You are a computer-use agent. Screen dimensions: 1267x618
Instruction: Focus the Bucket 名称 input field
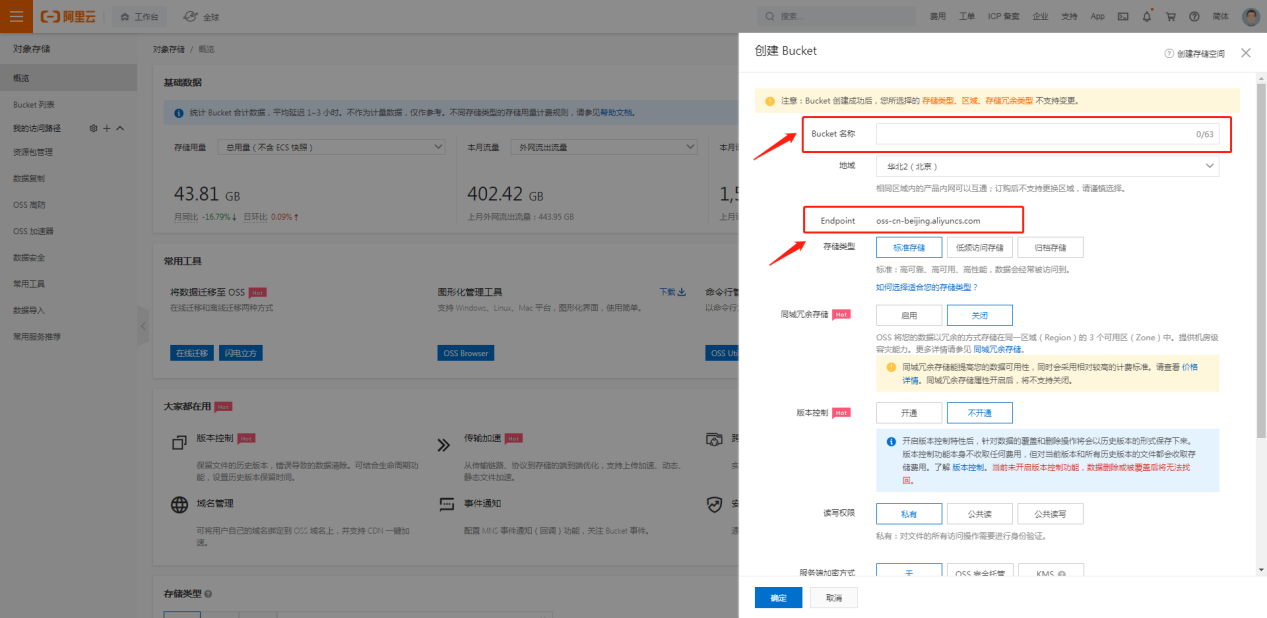pyautogui.click(x=1047, y=133)
